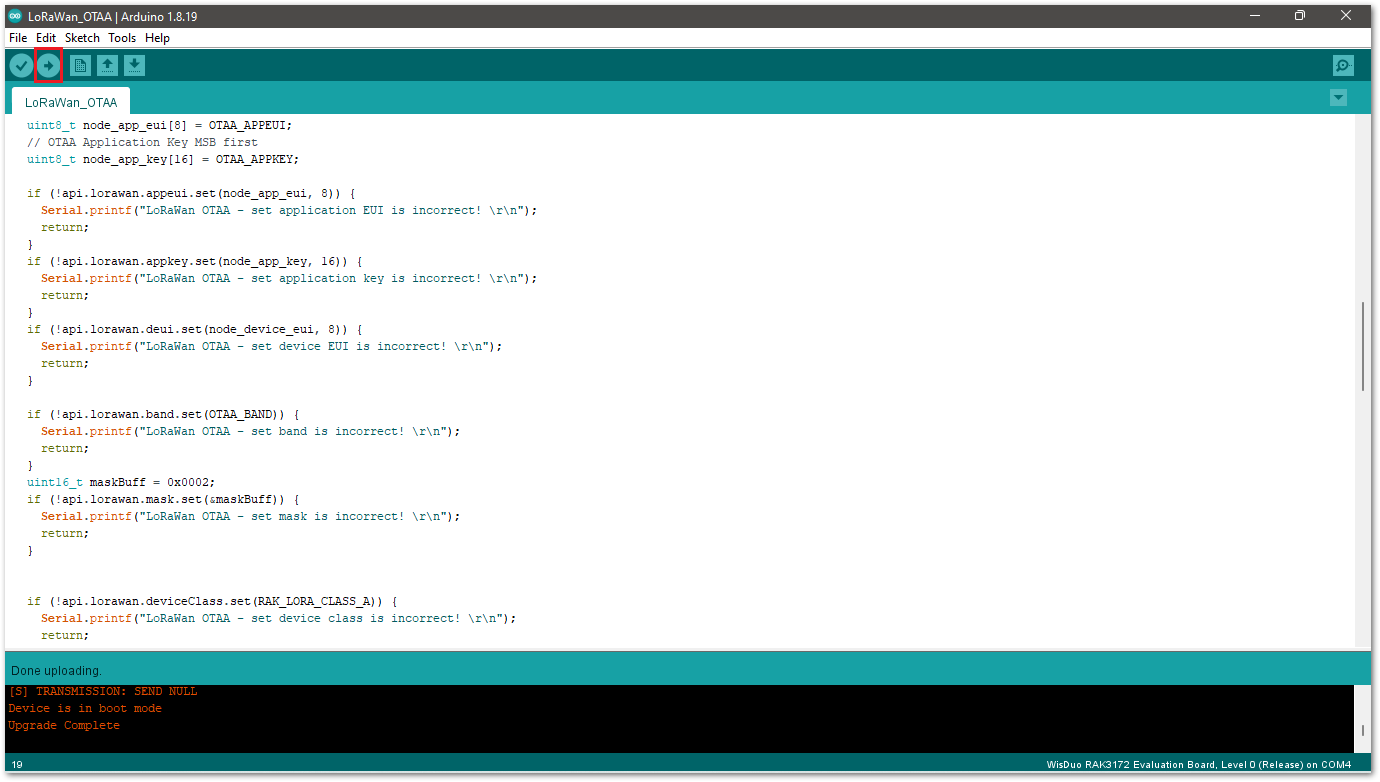Minimize the Arduino window

pos(1254,15)
